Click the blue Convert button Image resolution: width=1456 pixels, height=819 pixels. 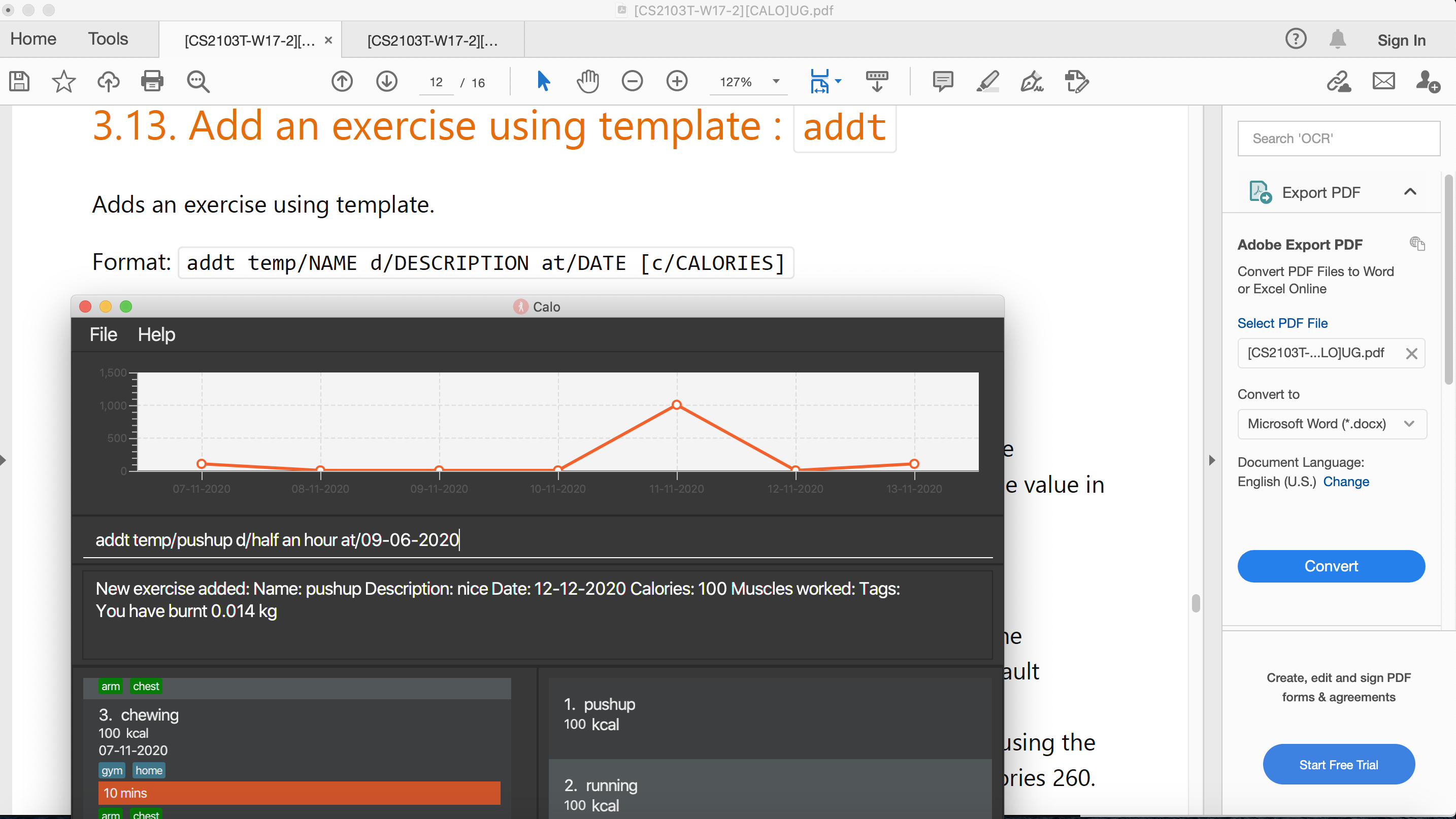[1331, 566]
